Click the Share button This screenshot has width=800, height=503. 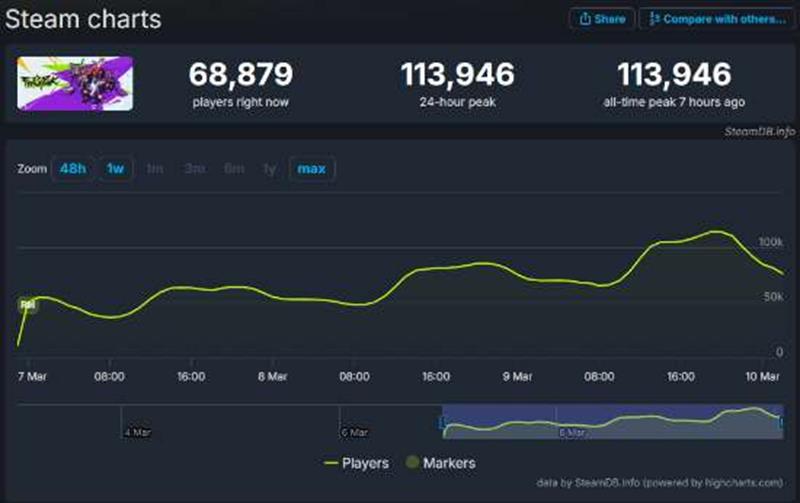pos(602,19)
